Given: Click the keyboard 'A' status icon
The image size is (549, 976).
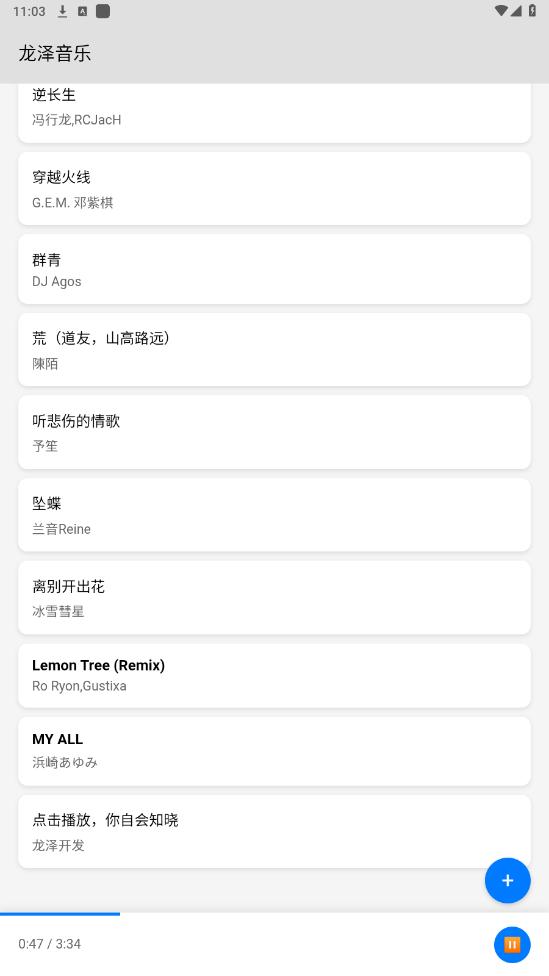Looking at the screenshot, I should click(x=82, y=11).
